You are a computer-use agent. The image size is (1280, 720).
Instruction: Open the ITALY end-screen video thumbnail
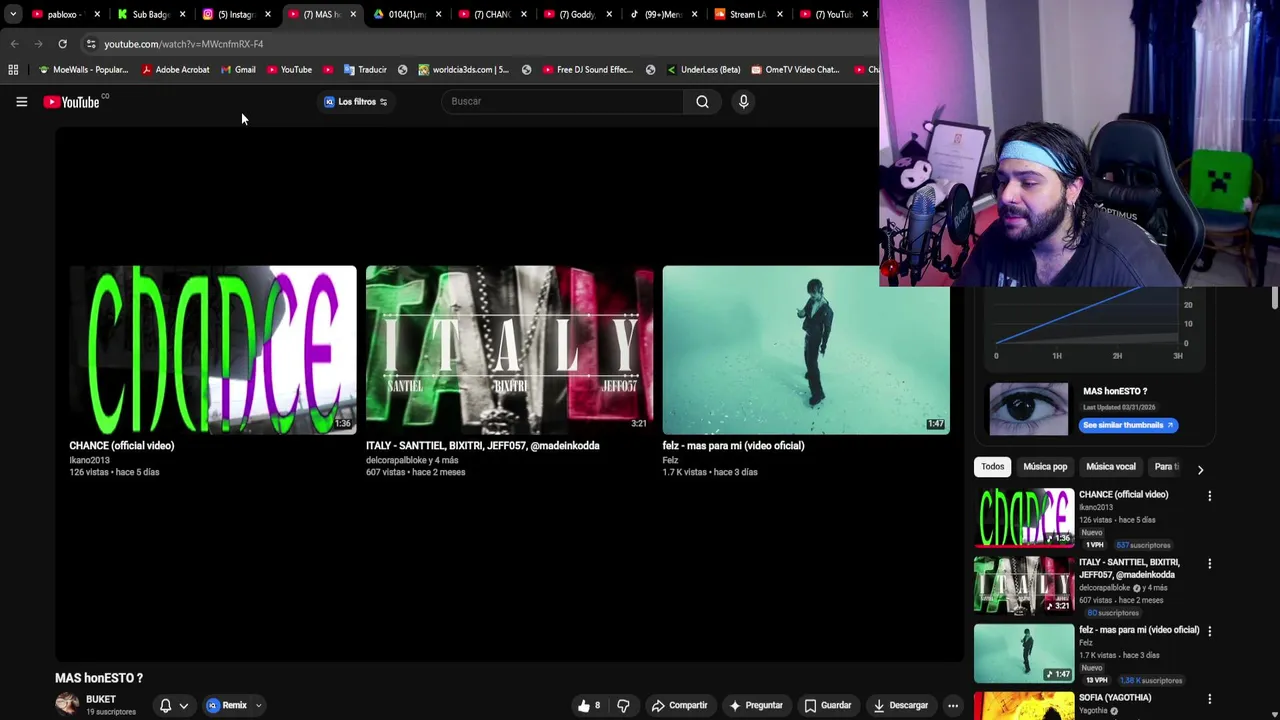(x=509, y=350)
